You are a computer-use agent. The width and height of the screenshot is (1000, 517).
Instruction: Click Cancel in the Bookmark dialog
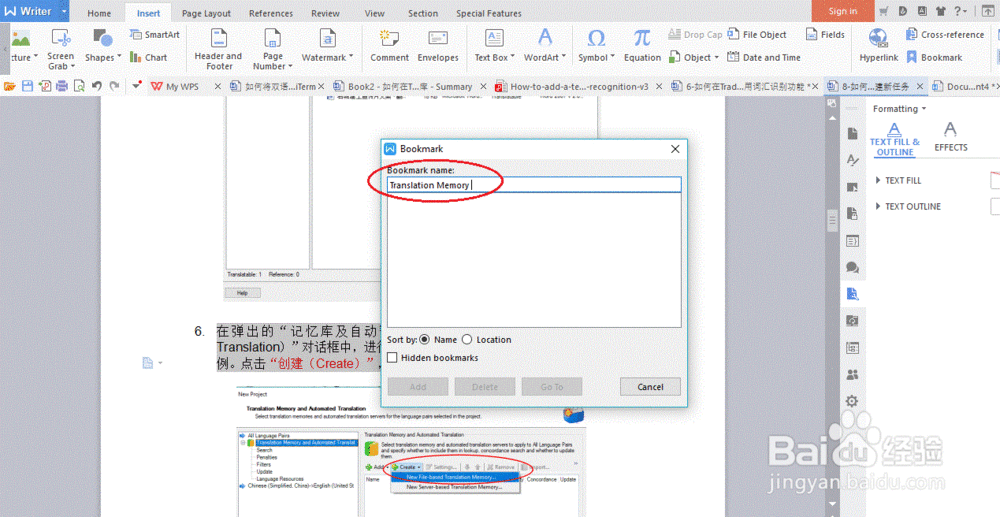tap(650, 386)
